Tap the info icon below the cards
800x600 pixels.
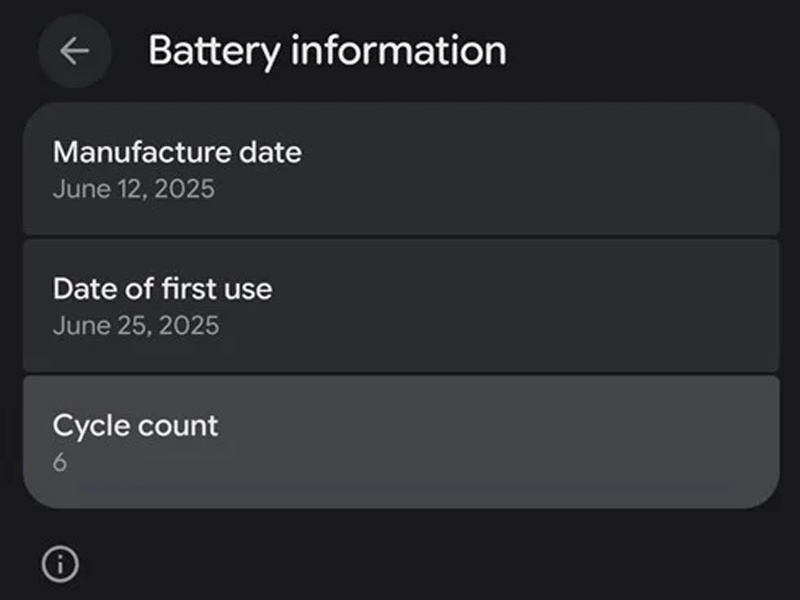click(x=60, y=564)
